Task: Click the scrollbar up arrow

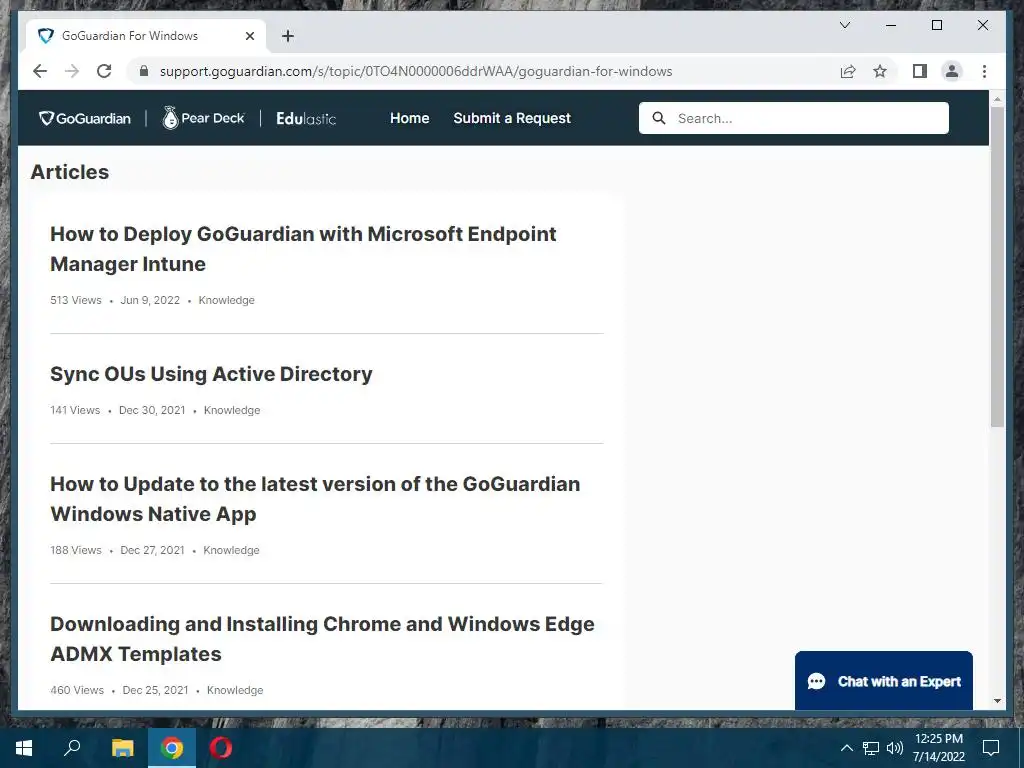Action: (x=997, y=99)
